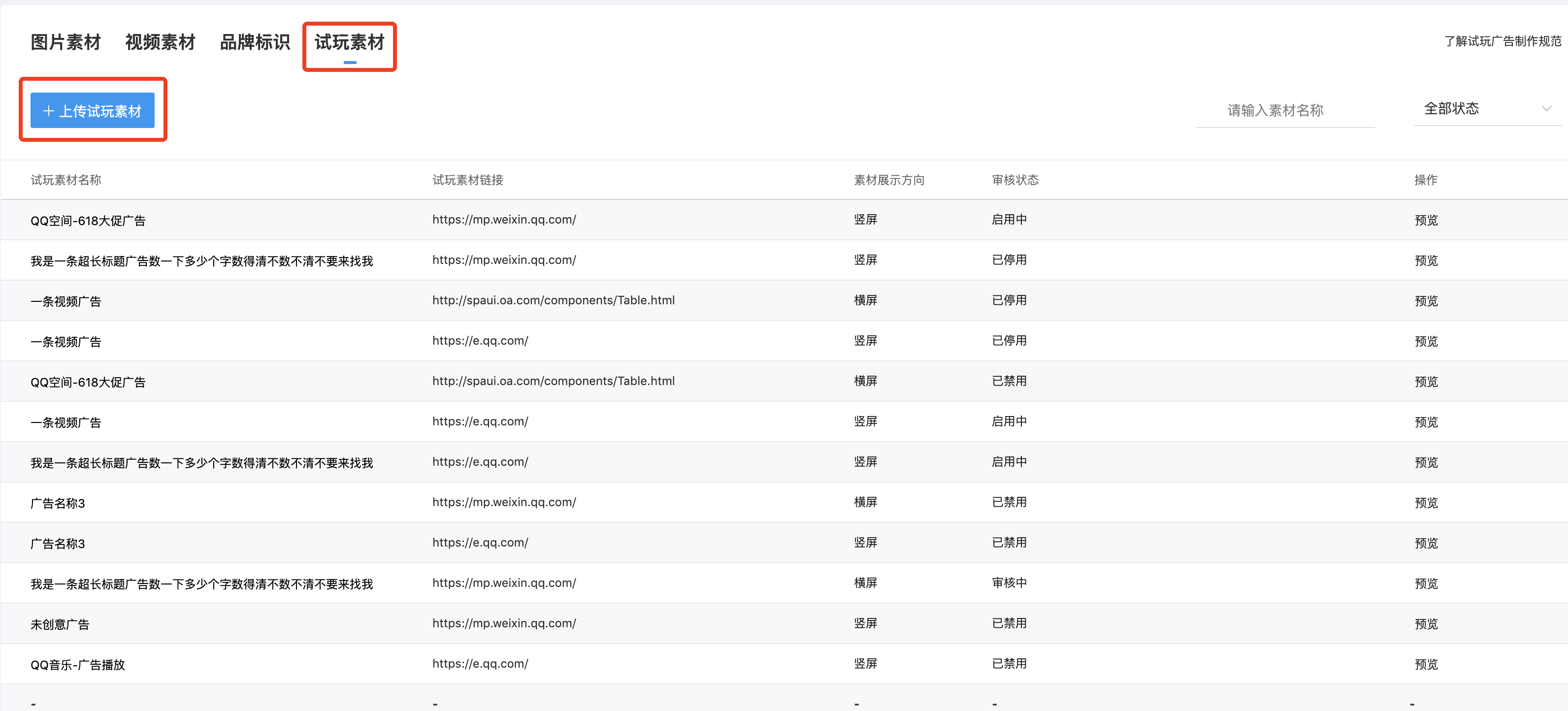
Task: Click the 操作 column header
Action: [x=1426, y=180]
